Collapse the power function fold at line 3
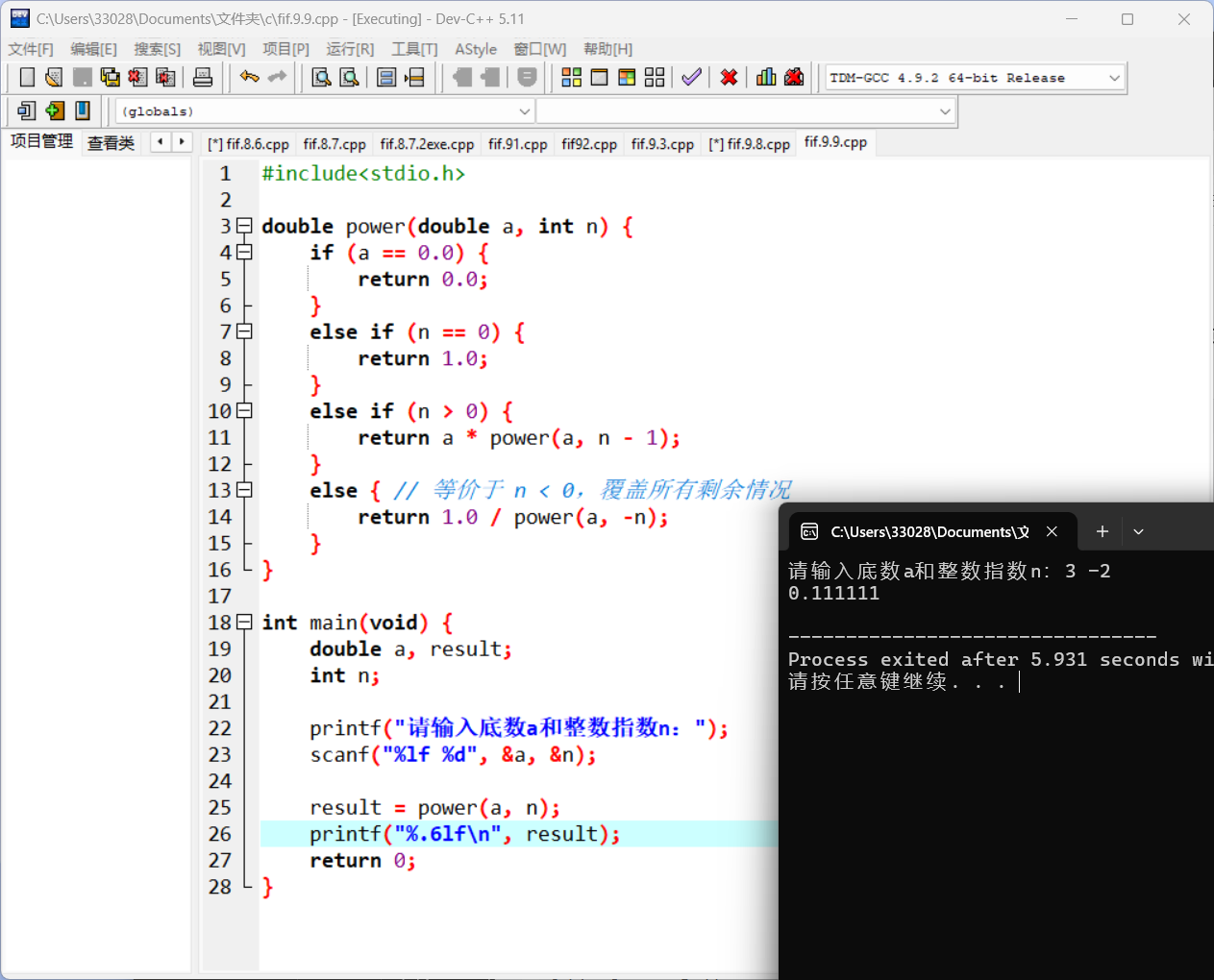 (244, 226)
